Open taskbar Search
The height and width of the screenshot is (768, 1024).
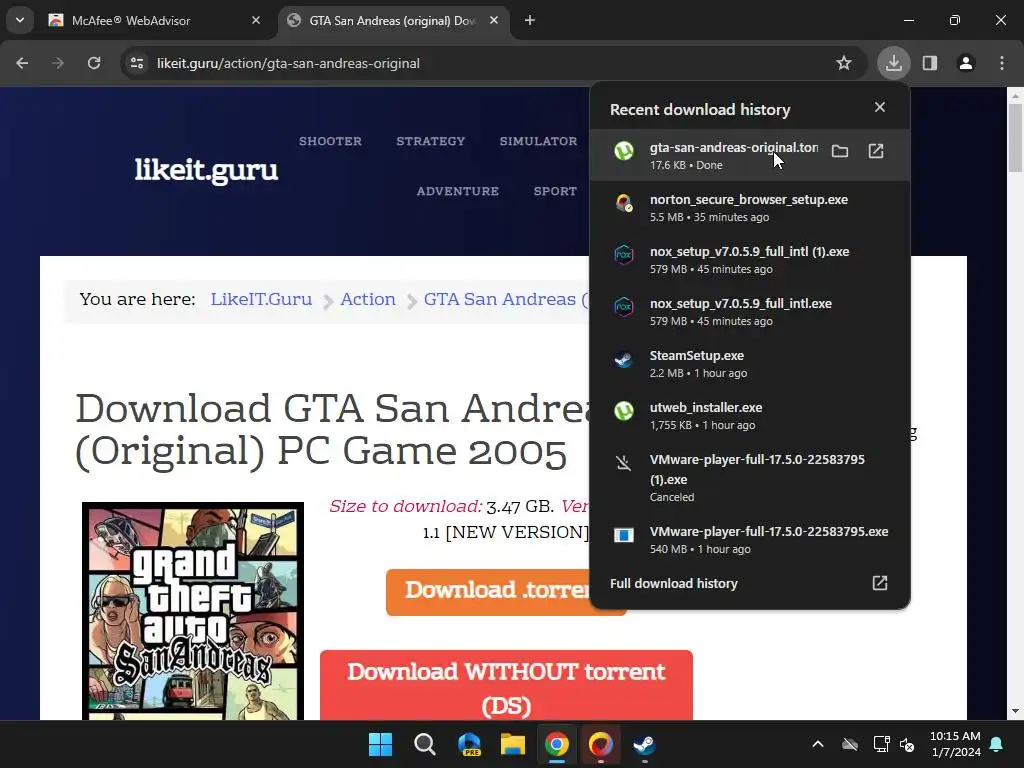pos(424,744)
